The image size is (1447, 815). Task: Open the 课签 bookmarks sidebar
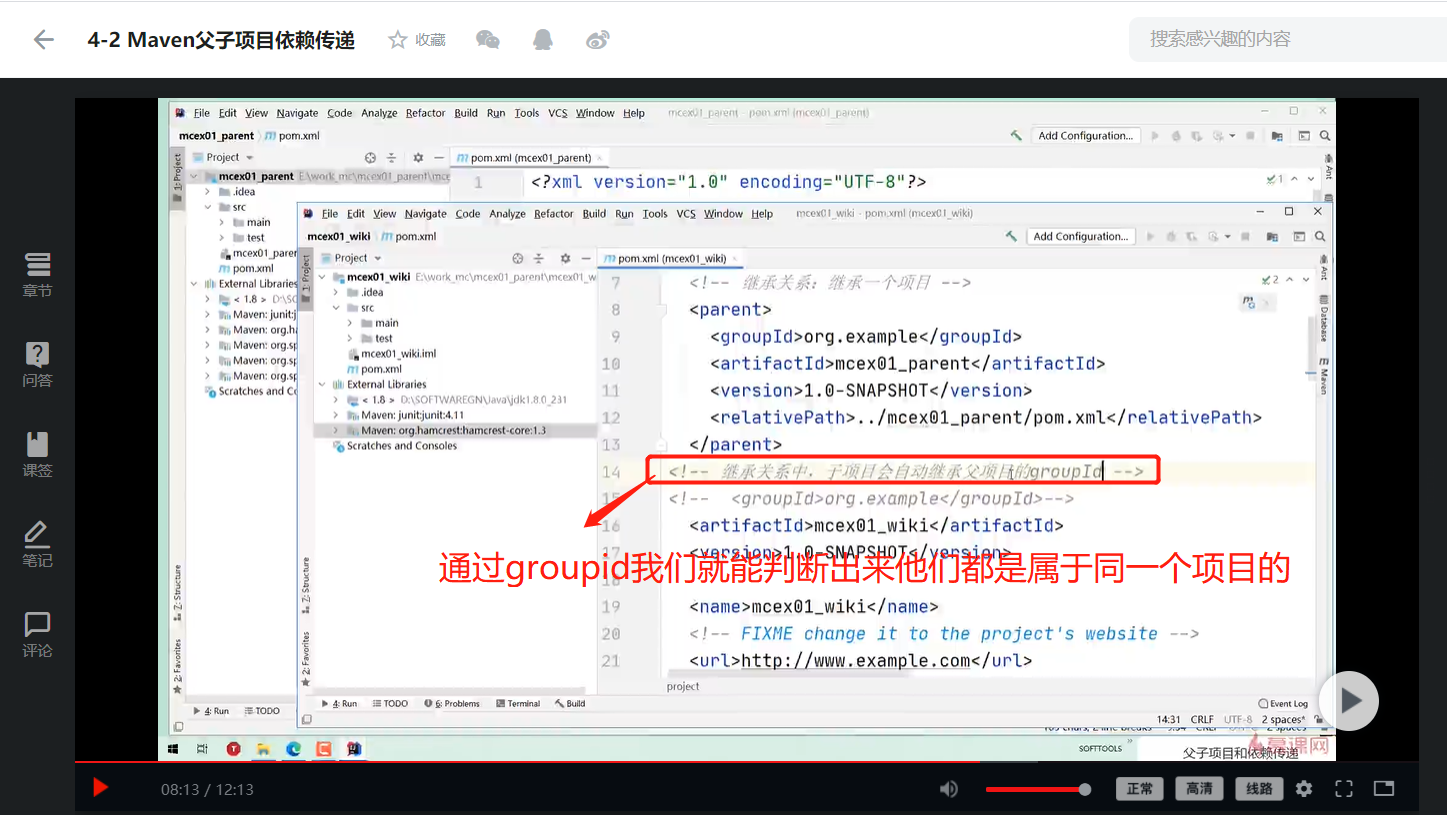pyautogui.click(x=37, y=454)
